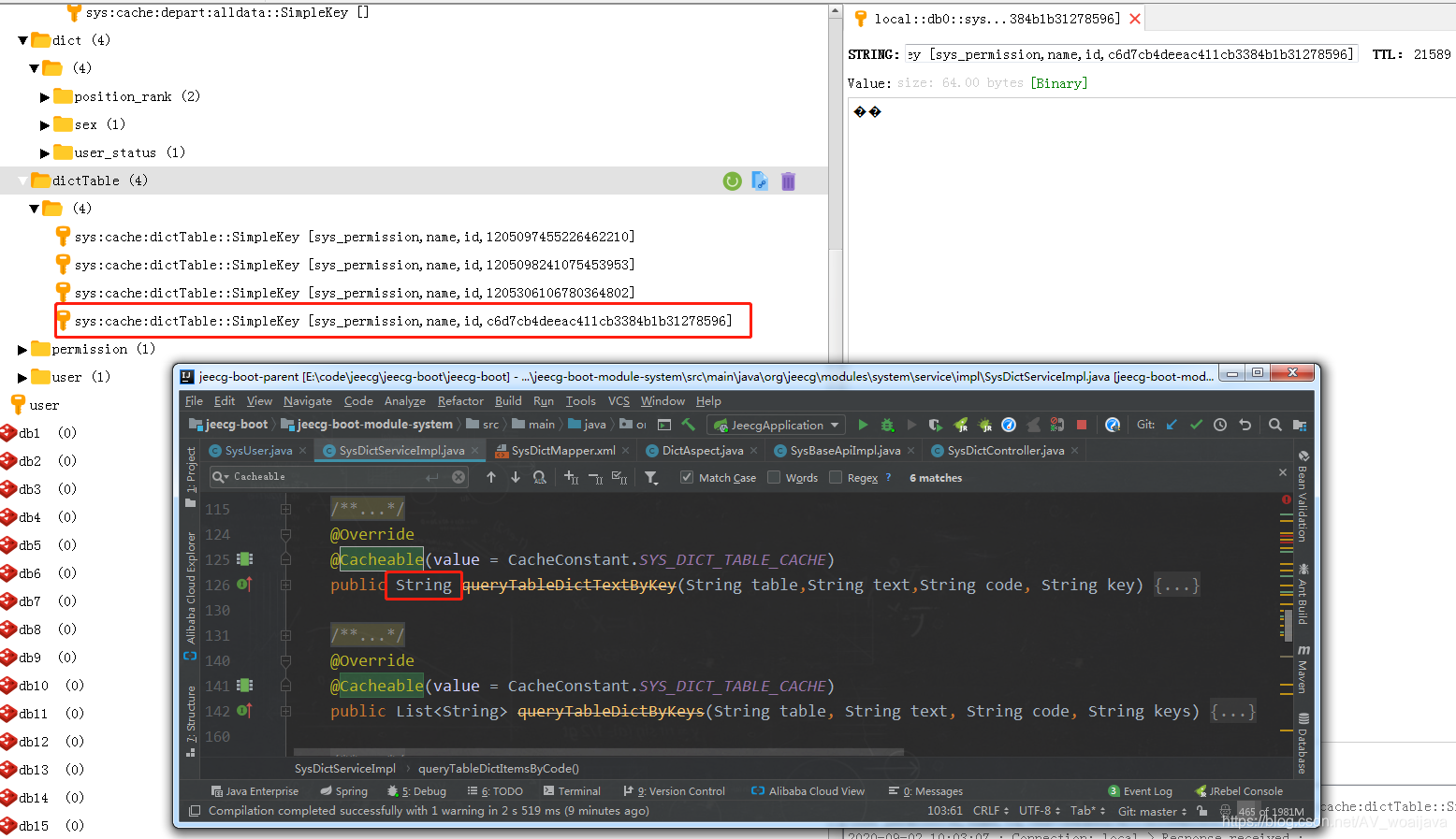Image resolution: width=1456 pixels, height=839 pixels.
Task: Open the Terminal tool window
Action: click(571, 791)
